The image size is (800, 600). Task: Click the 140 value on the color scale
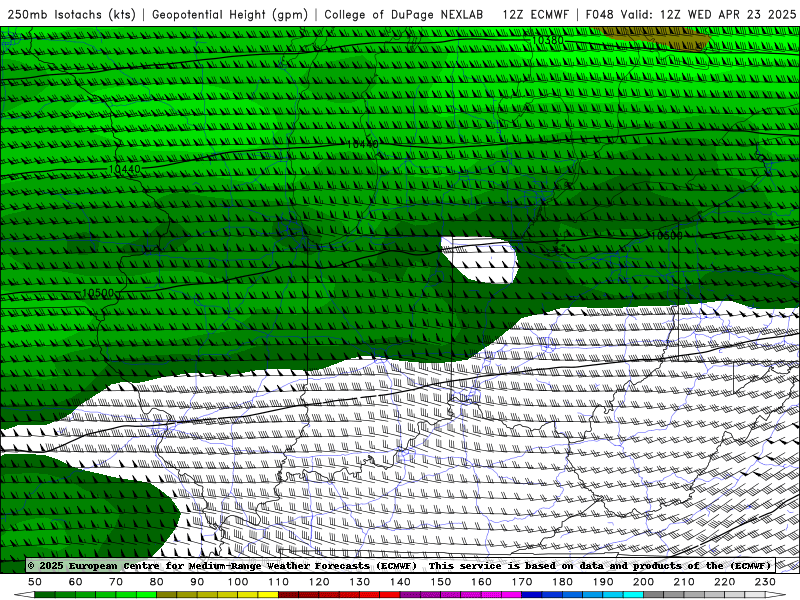(400, 582)
